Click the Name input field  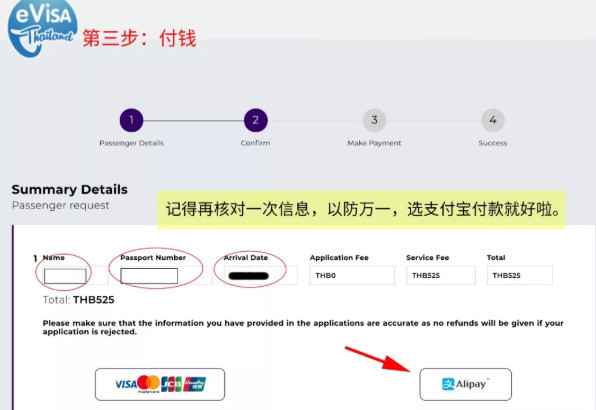click(x=65, y=276)
